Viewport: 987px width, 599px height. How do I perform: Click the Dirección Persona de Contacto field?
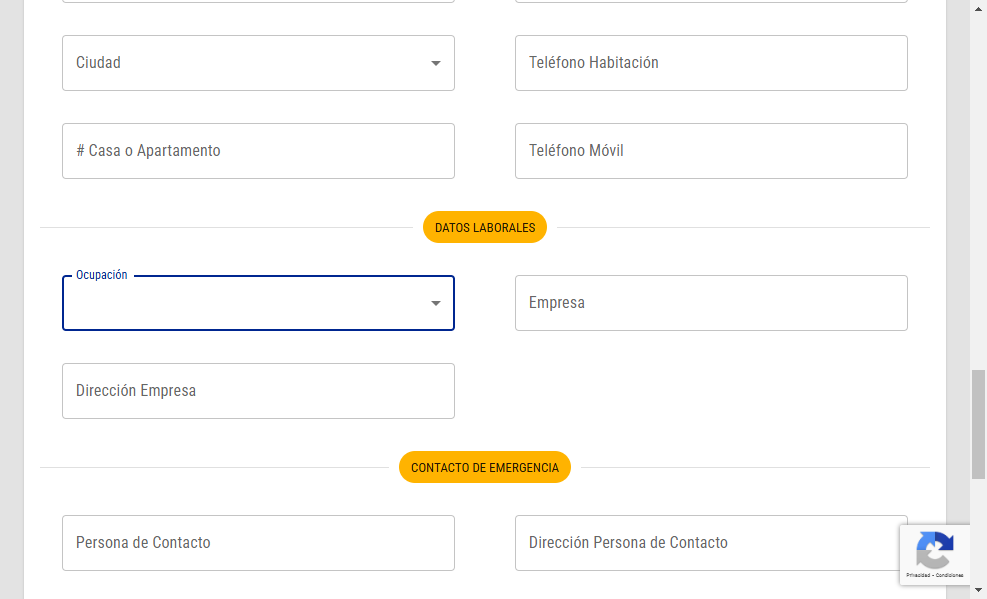point(711,543)
